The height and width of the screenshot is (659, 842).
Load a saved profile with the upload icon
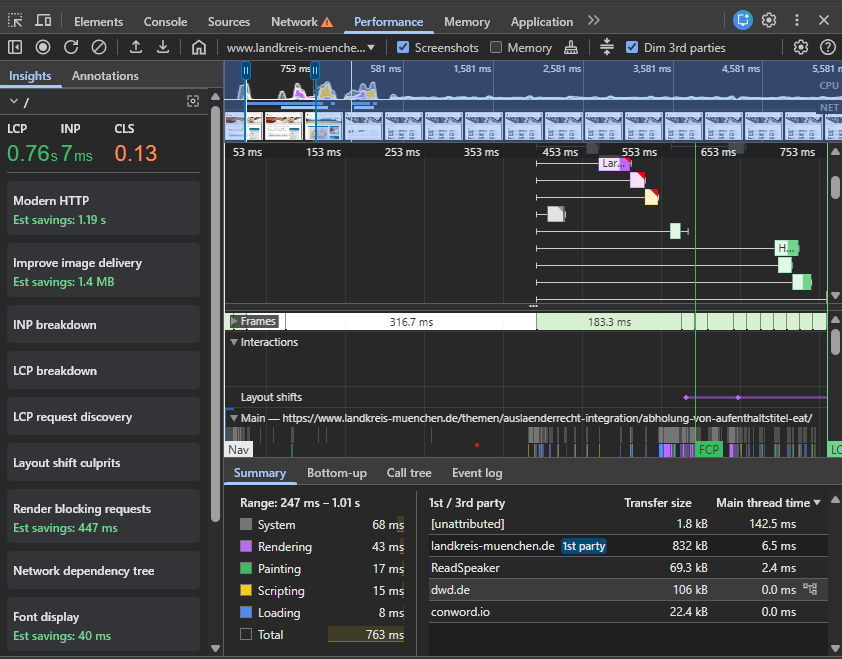(x=134, y=47)
